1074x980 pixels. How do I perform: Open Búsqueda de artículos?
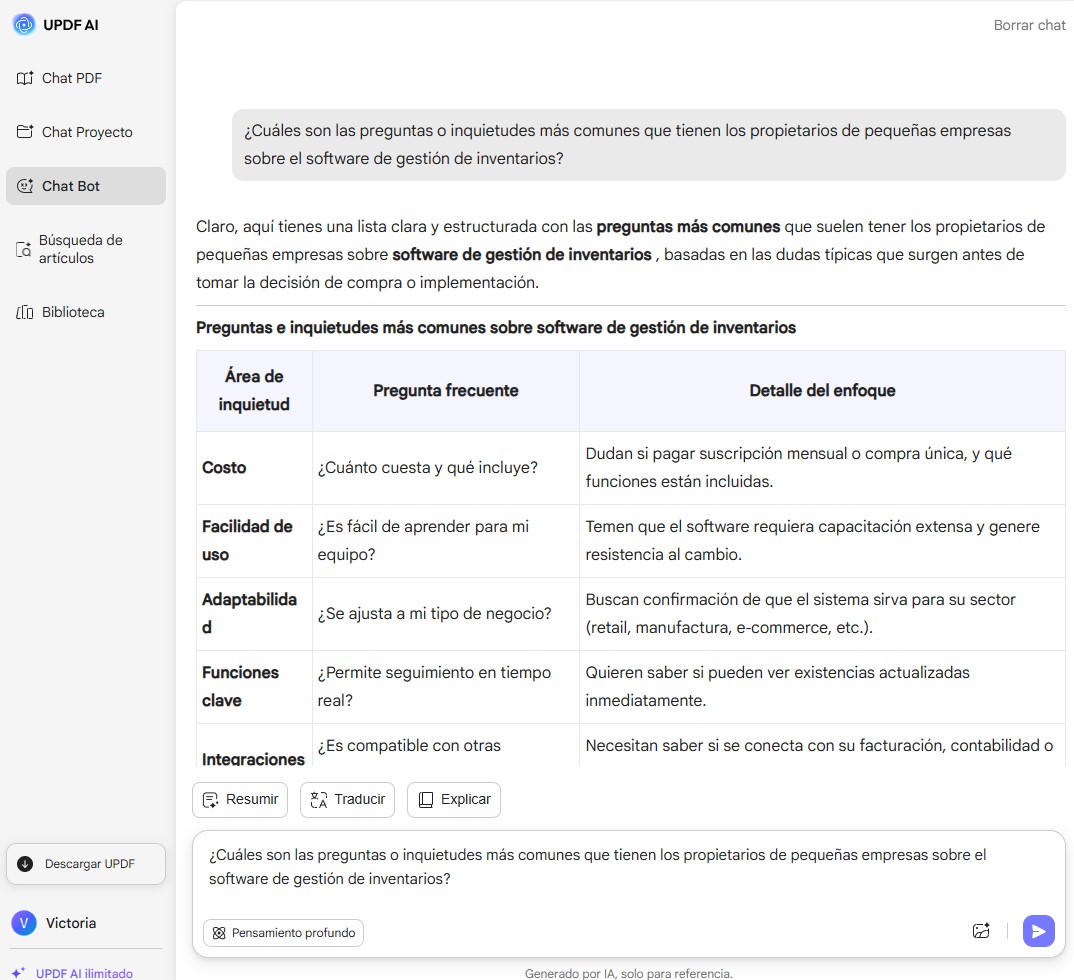coord(86,249)
